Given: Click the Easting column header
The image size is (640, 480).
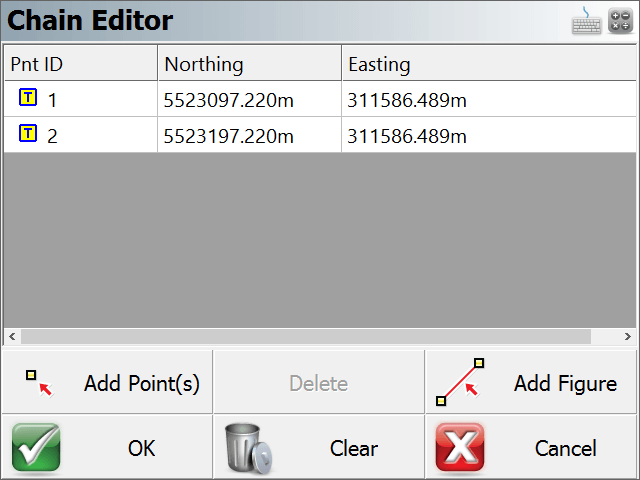Looking at the screenshot, I should point(489,63).
